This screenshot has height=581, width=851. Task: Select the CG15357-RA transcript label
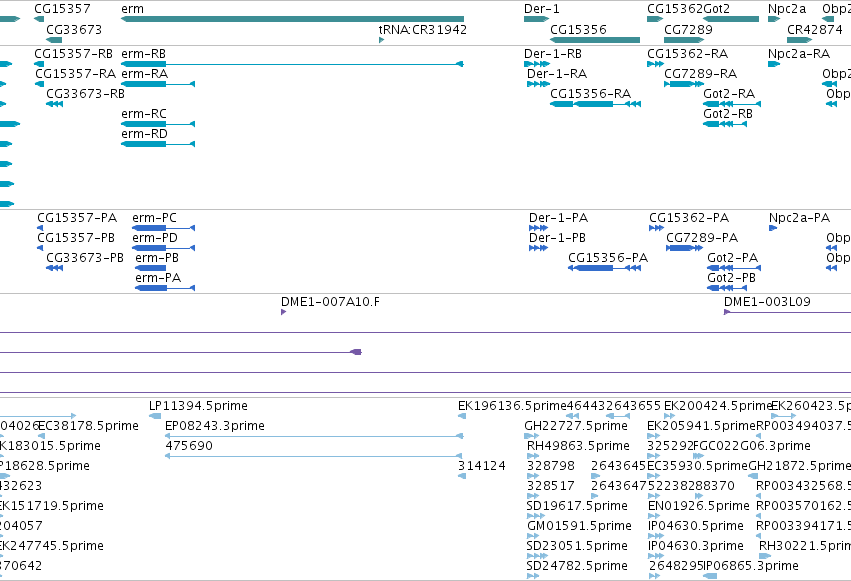(x=75, y=74)
